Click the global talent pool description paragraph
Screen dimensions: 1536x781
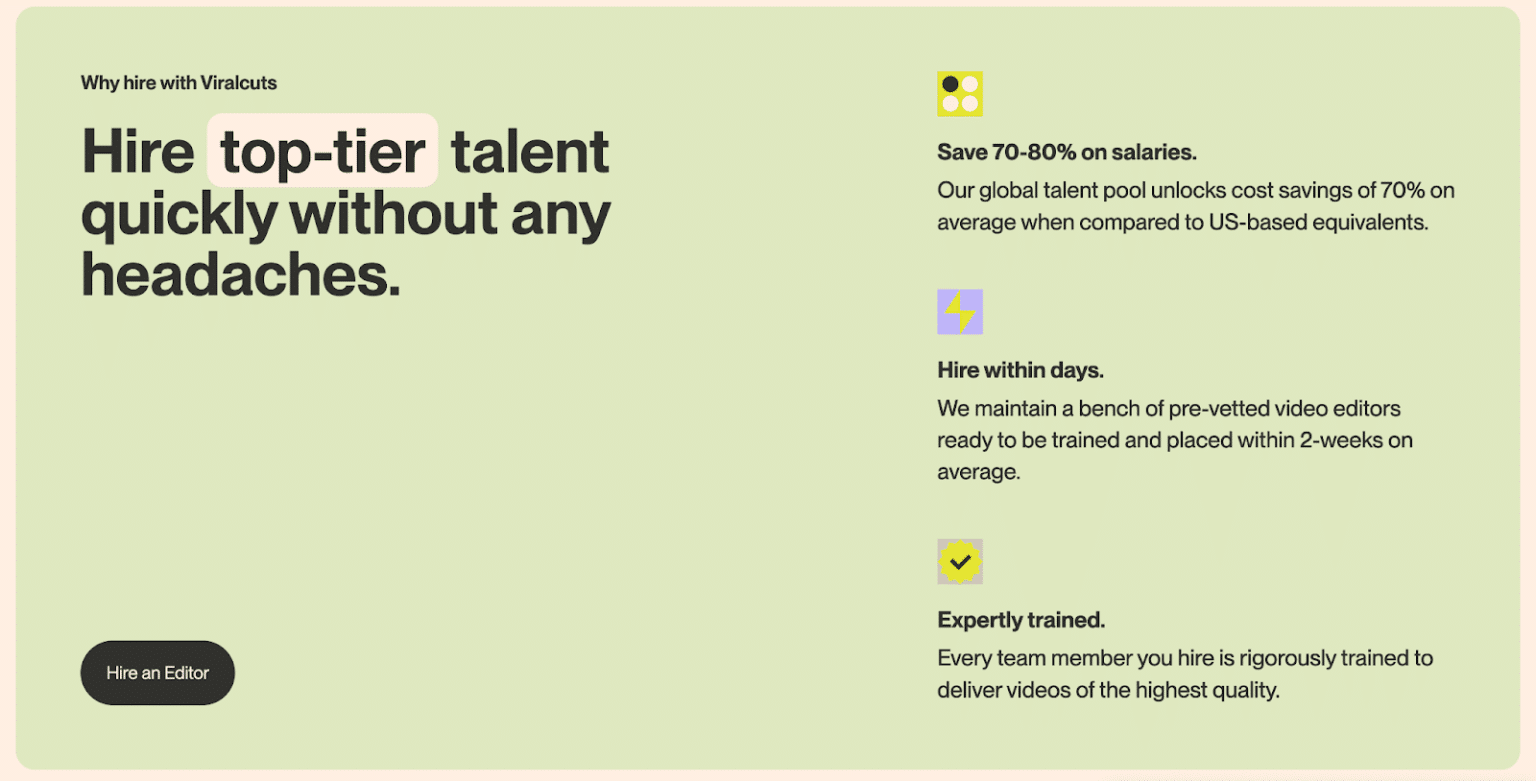tap(1195, 206)
